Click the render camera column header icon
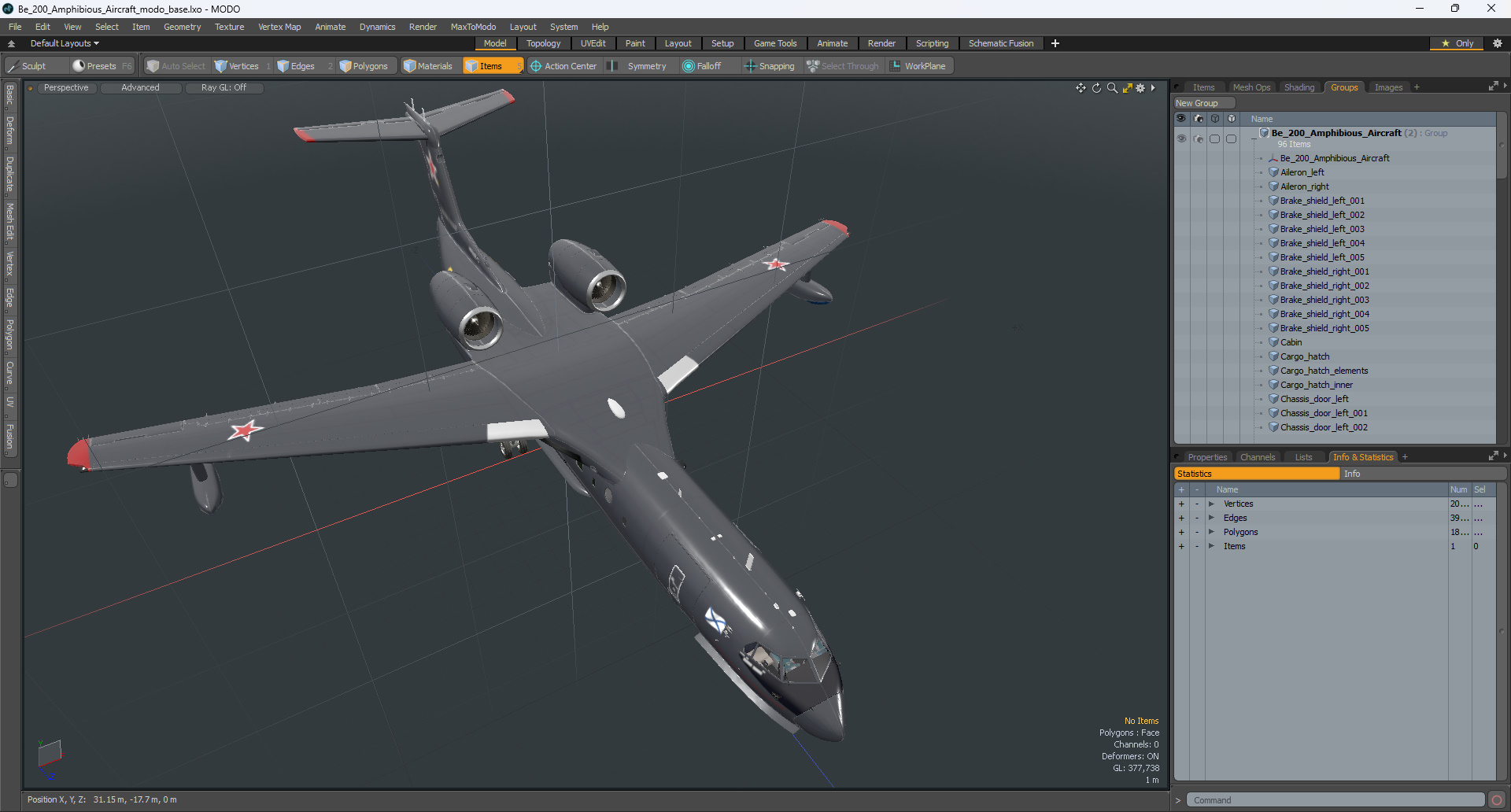The image size is (1511, 812). (x=1199, y=119)
